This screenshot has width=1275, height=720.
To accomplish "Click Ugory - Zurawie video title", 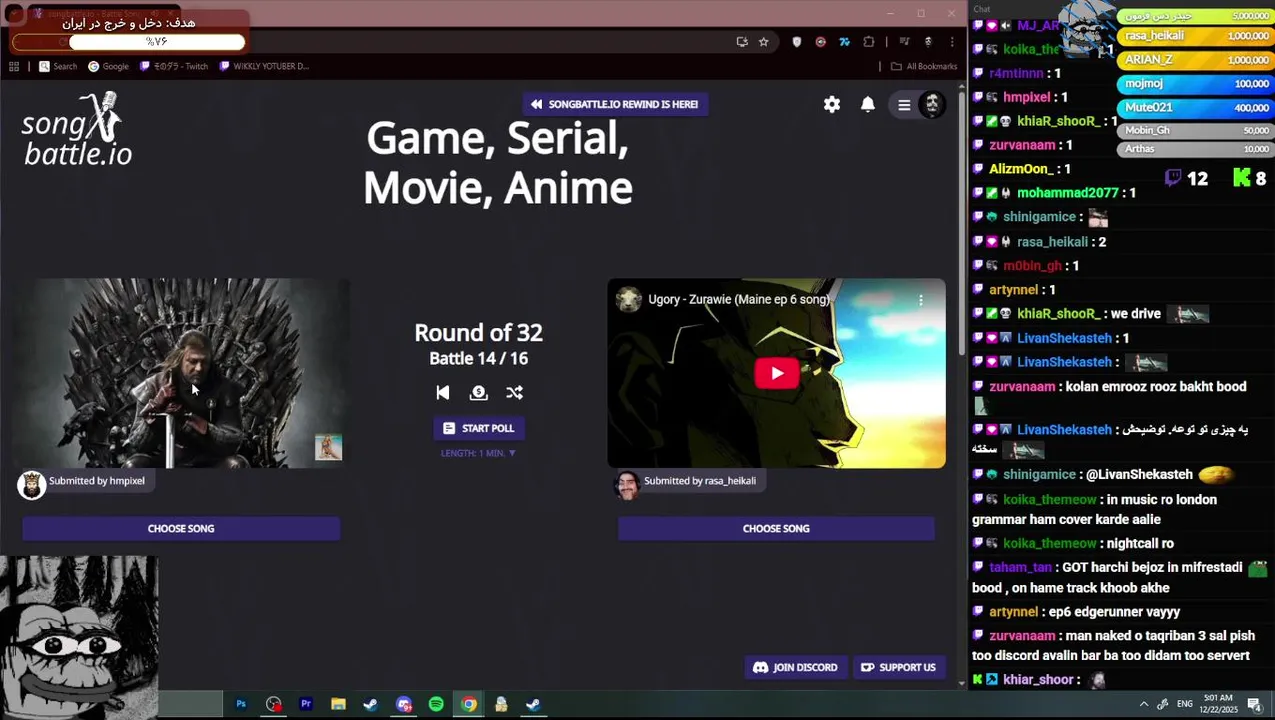I will pos(738,299).
